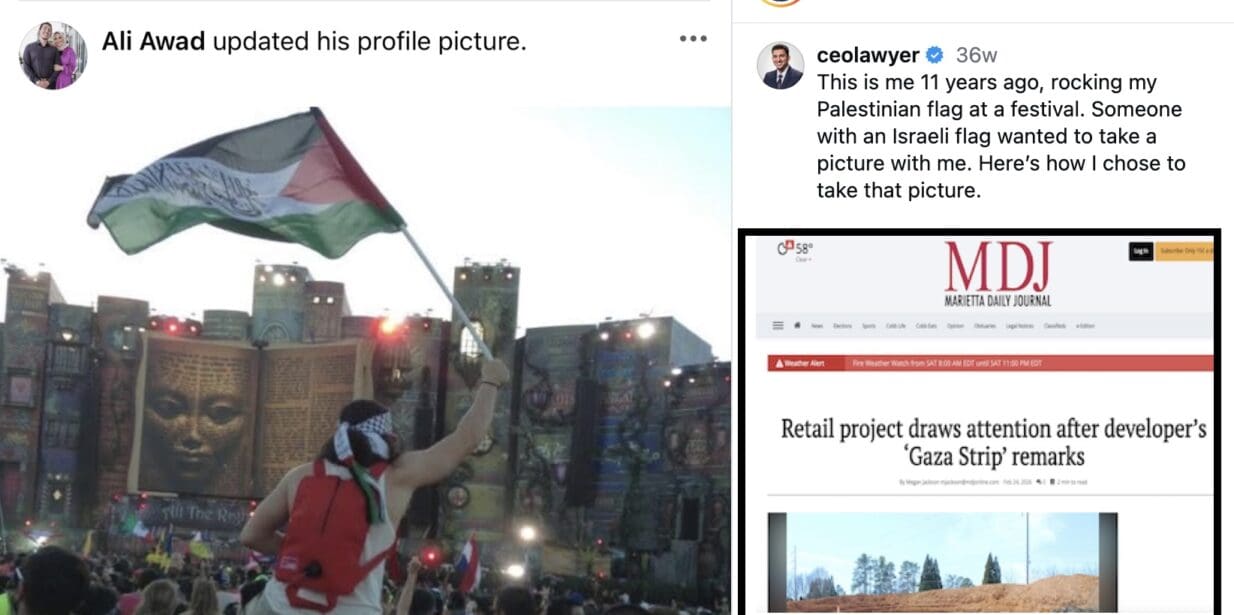
Task: Open the Ali Awad name link
Action: (154, 42)
